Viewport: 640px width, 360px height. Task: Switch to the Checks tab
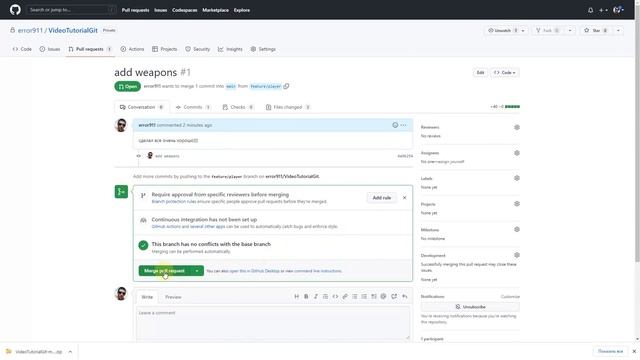coord(238,107)
